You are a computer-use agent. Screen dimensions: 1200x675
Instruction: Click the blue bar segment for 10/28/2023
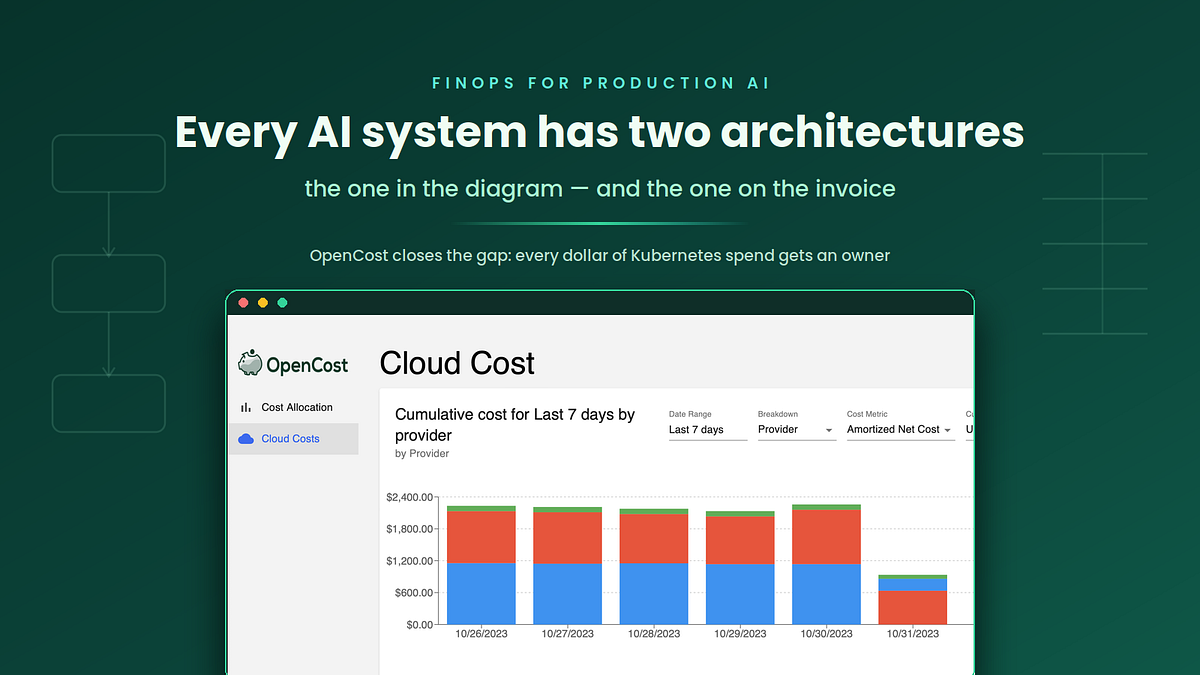point(654,594)
